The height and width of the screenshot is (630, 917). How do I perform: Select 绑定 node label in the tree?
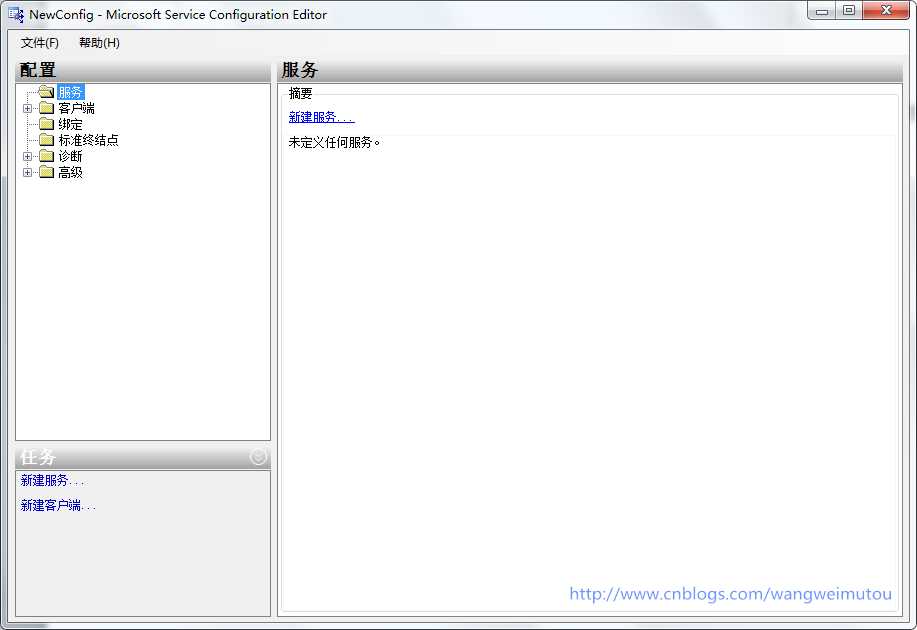pyautogui.click(x=71, y=124)
